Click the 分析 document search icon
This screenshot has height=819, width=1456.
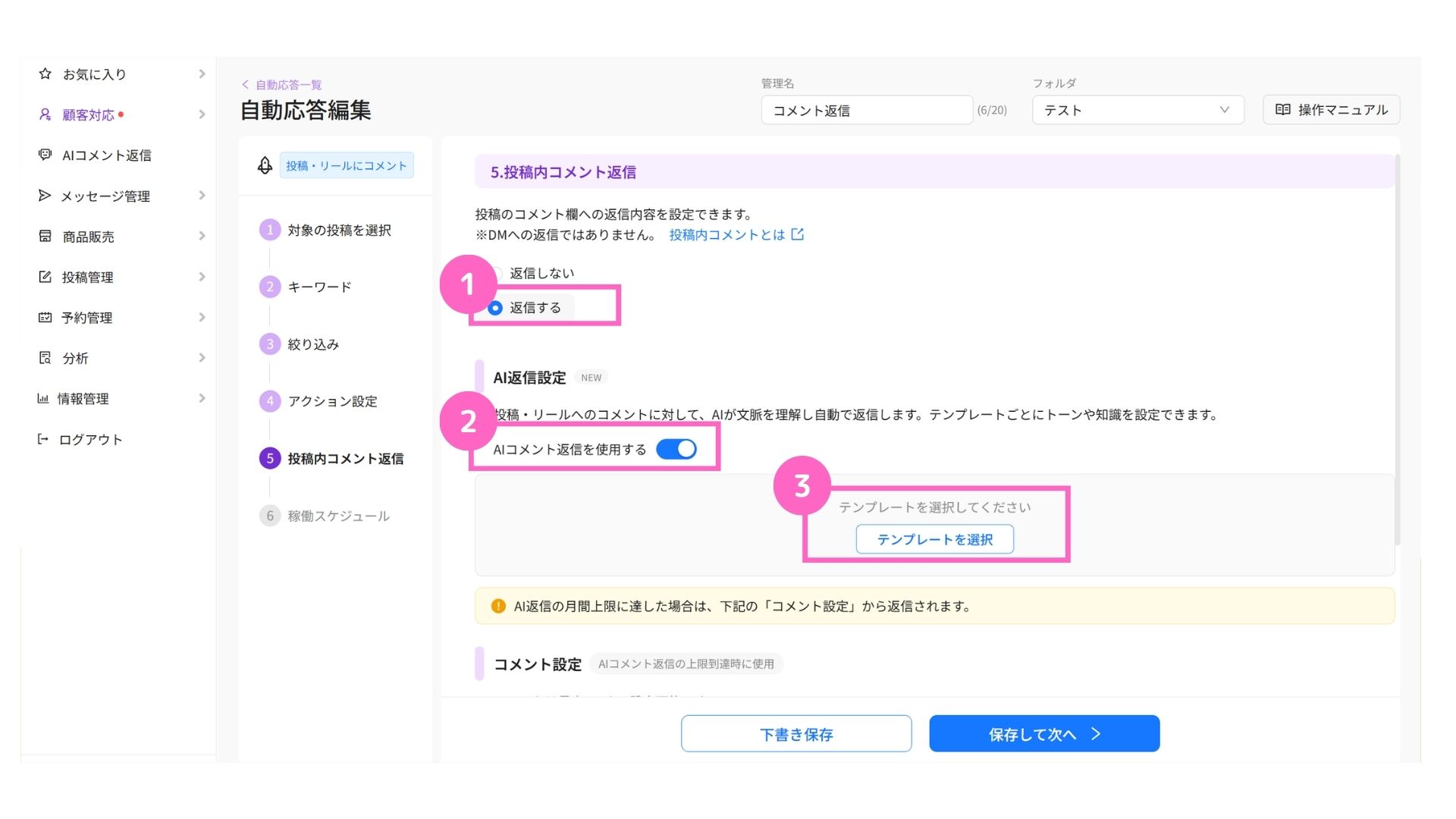[45, 358]
